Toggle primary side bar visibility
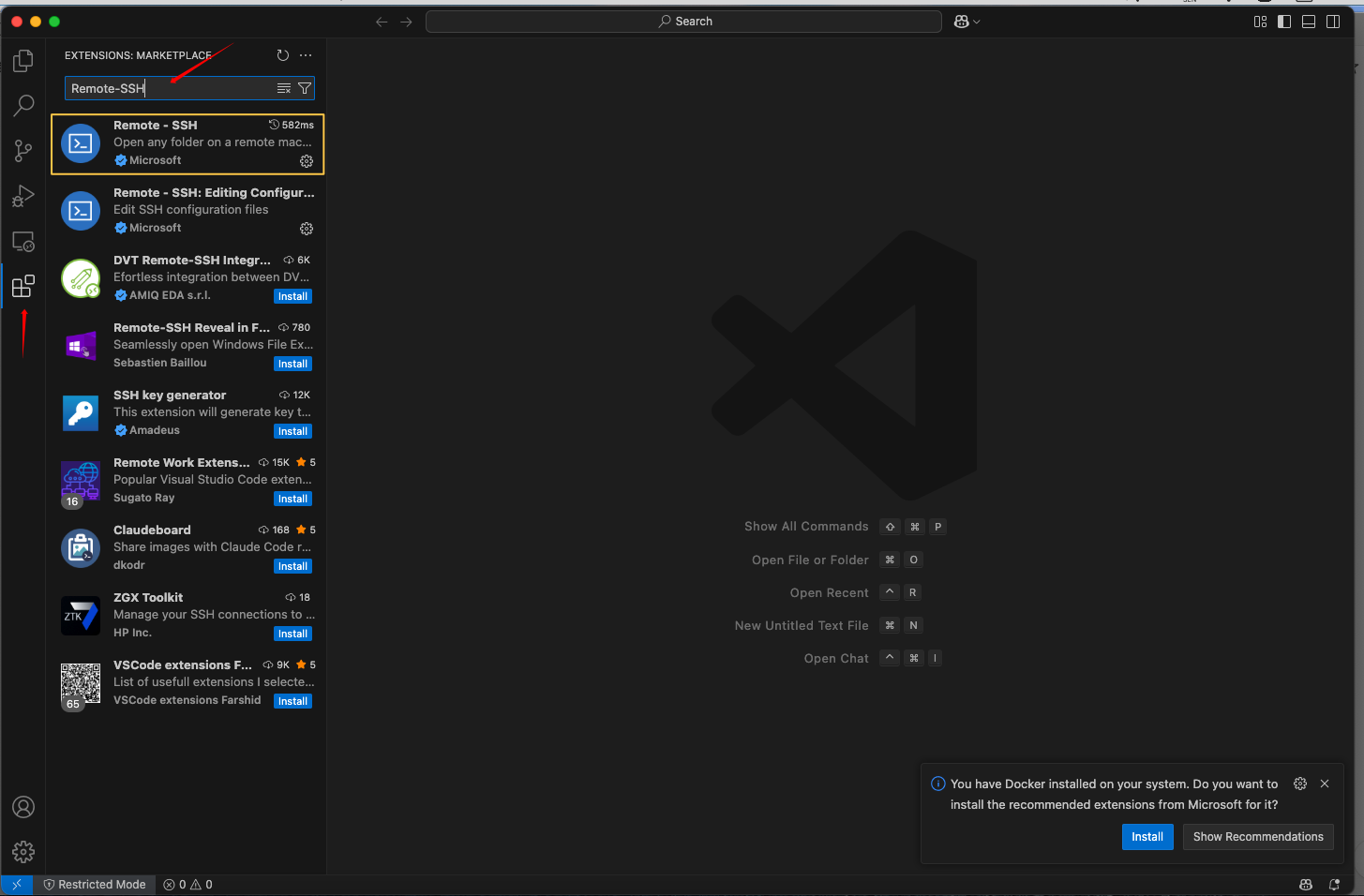The height and width of the screenshot is (896, 1364). click(1284, 22)
